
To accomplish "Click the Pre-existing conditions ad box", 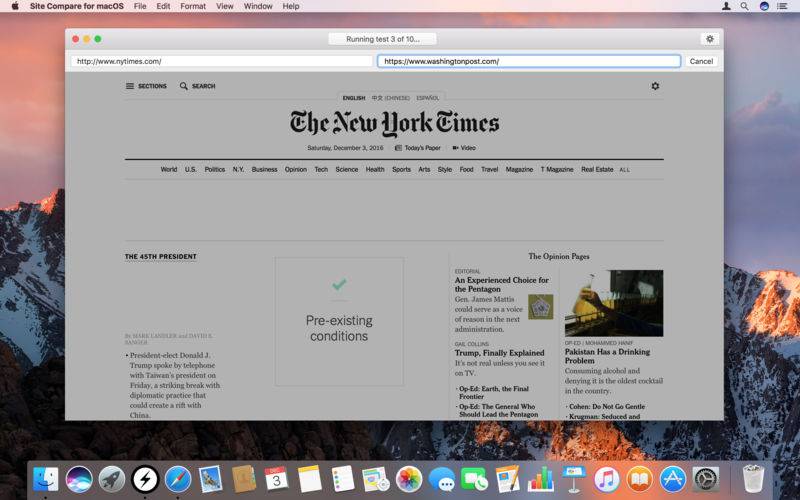I will tap(339, 321).
